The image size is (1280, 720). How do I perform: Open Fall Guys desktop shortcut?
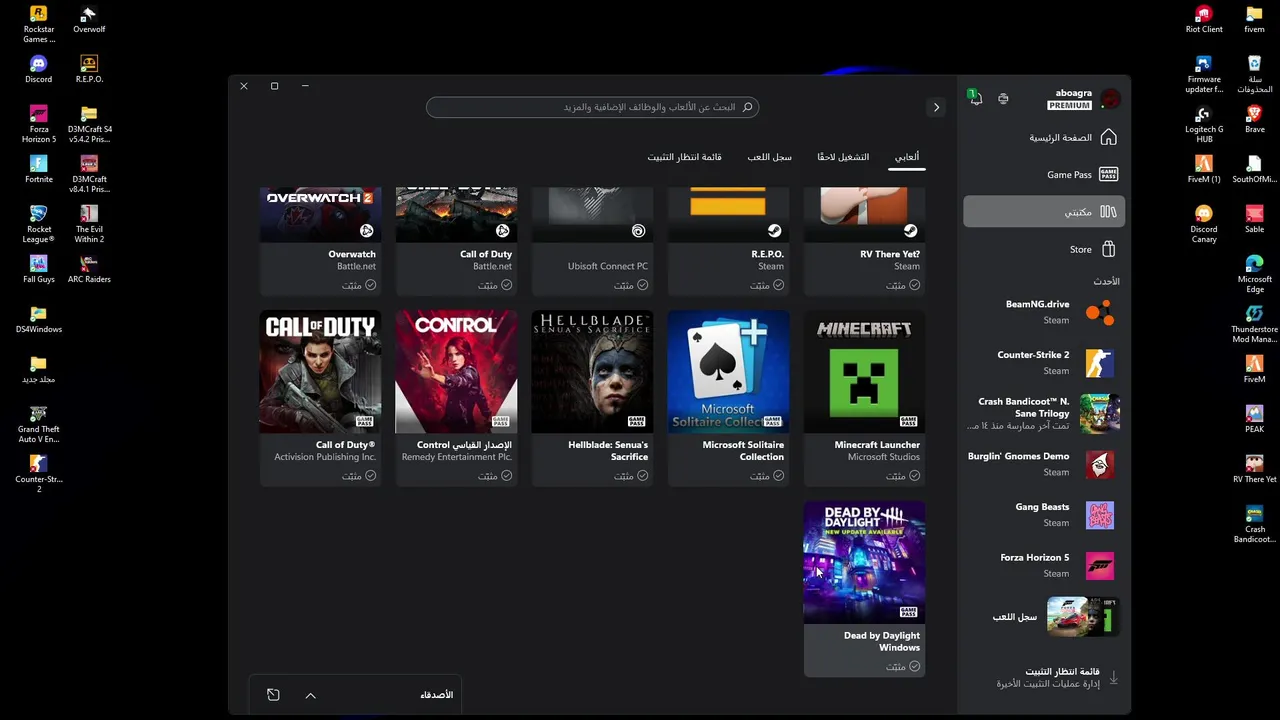tap(39, 269)
